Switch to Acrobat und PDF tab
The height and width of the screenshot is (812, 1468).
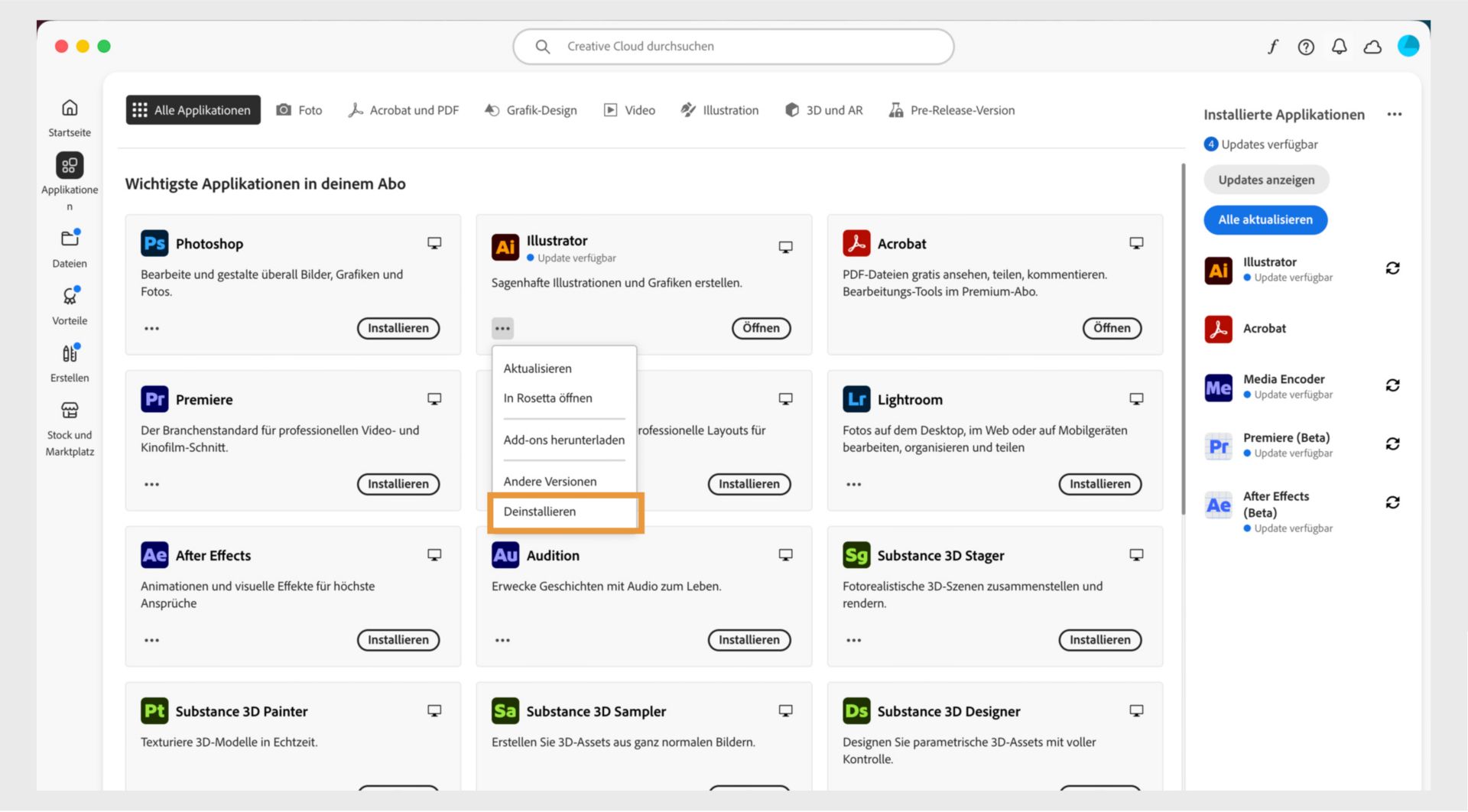403,110
